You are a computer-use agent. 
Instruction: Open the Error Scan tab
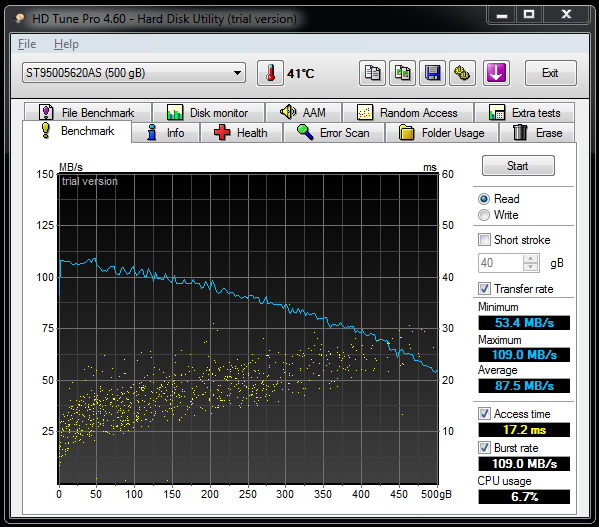tap(333, 133)
